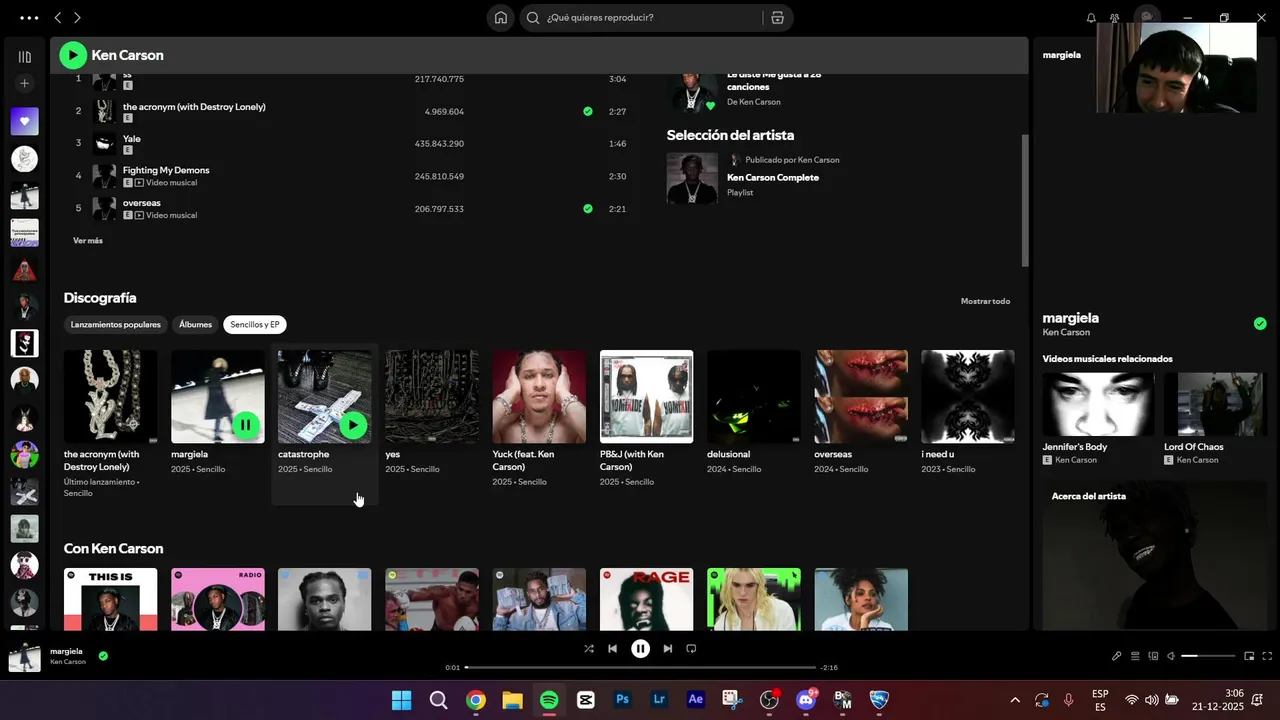This screenshot has width=1280, height=720.
Task: Open Discord from the taskbar
Action: 806,700
